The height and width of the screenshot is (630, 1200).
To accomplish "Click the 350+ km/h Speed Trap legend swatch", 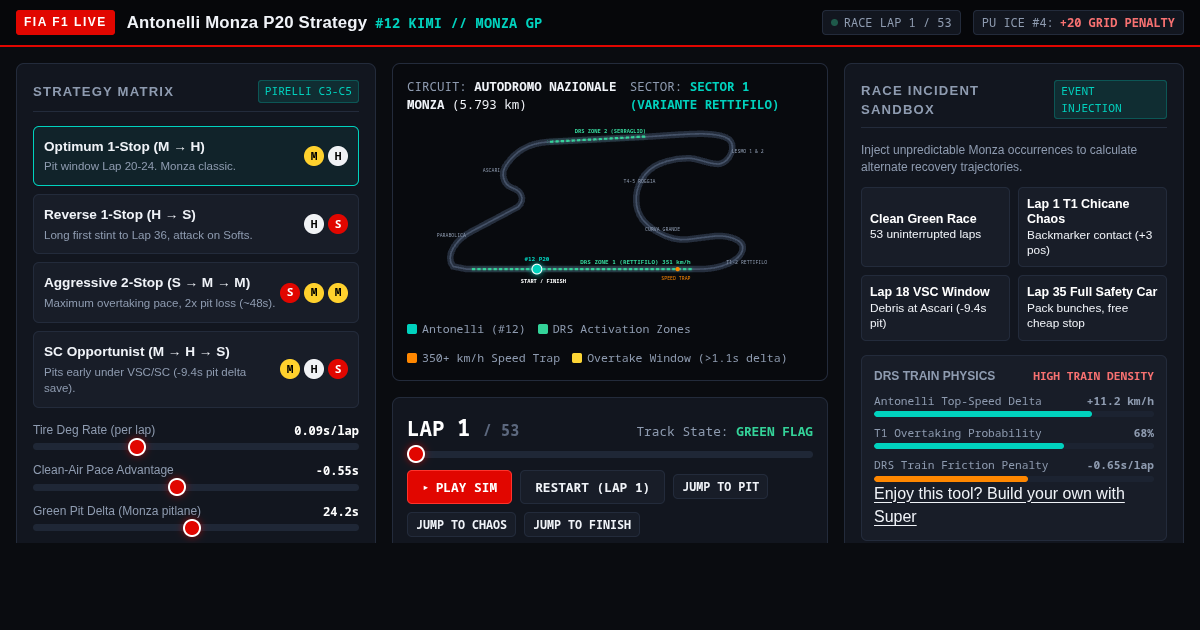I will pos(412,358).
